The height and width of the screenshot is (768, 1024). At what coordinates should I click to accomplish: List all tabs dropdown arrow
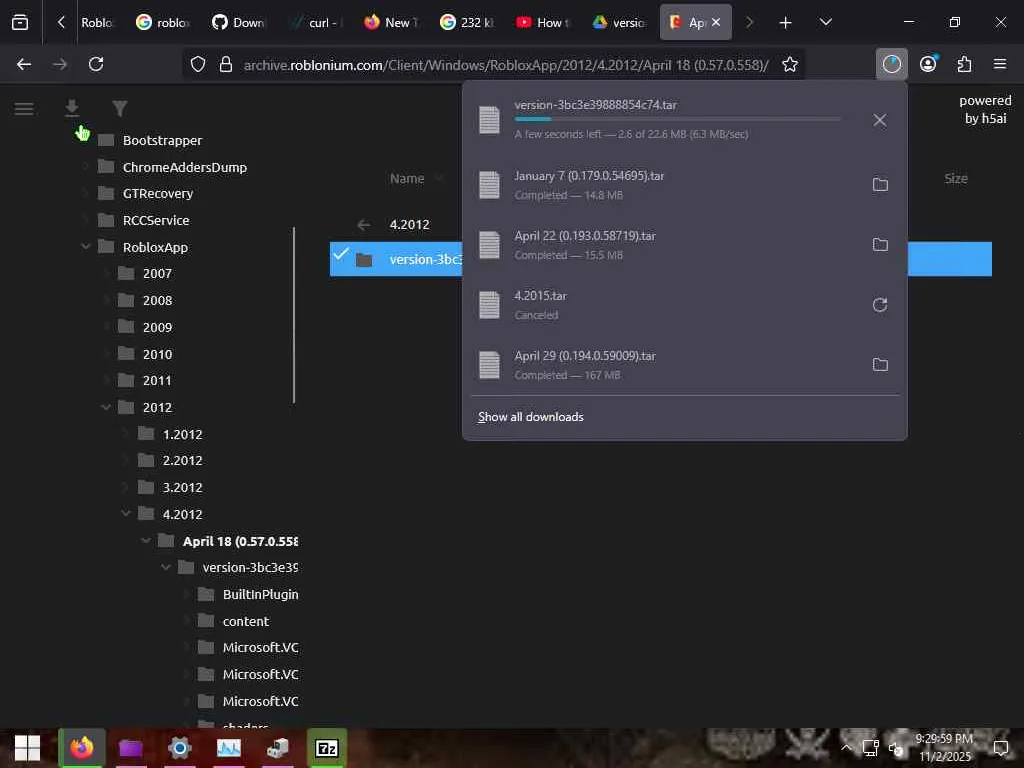click(825, 22)
